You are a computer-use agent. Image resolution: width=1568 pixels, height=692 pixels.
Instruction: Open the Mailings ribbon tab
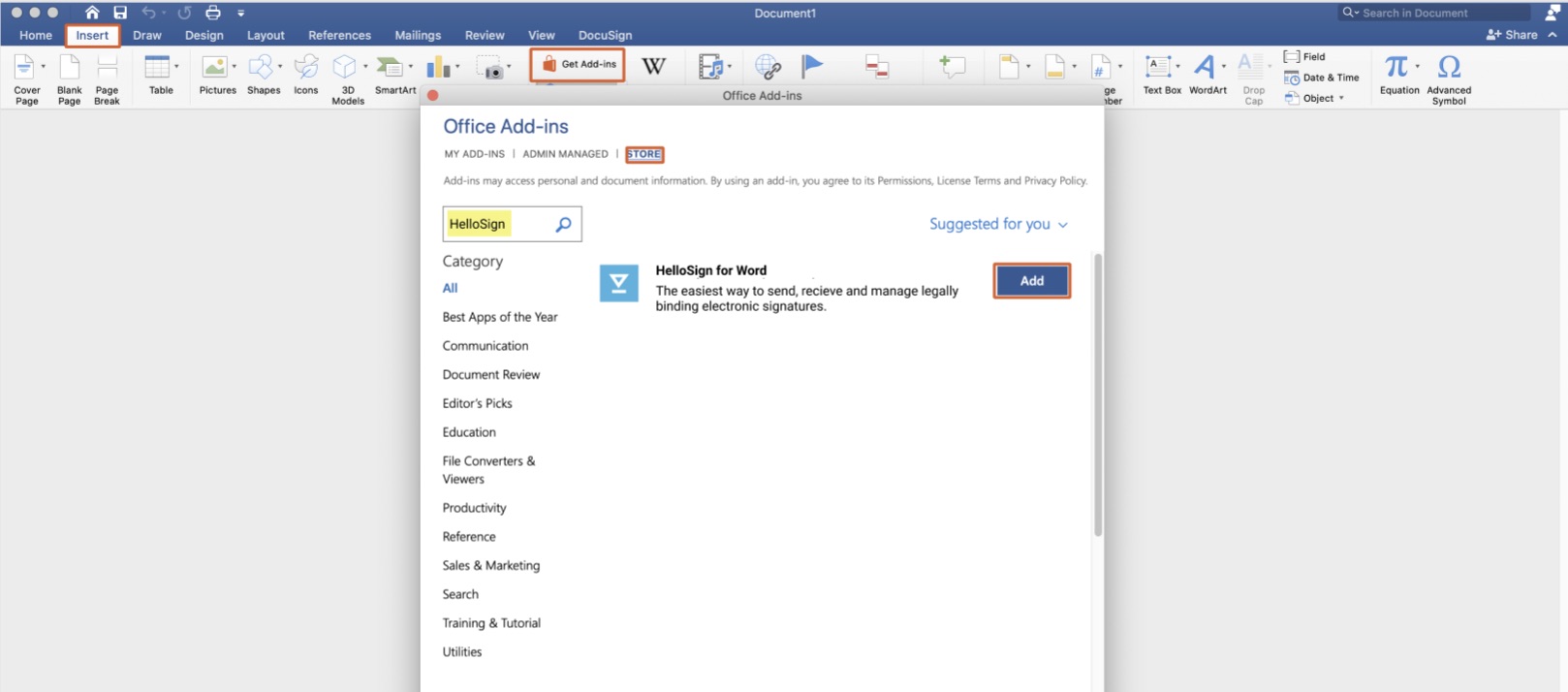[418, 35]
